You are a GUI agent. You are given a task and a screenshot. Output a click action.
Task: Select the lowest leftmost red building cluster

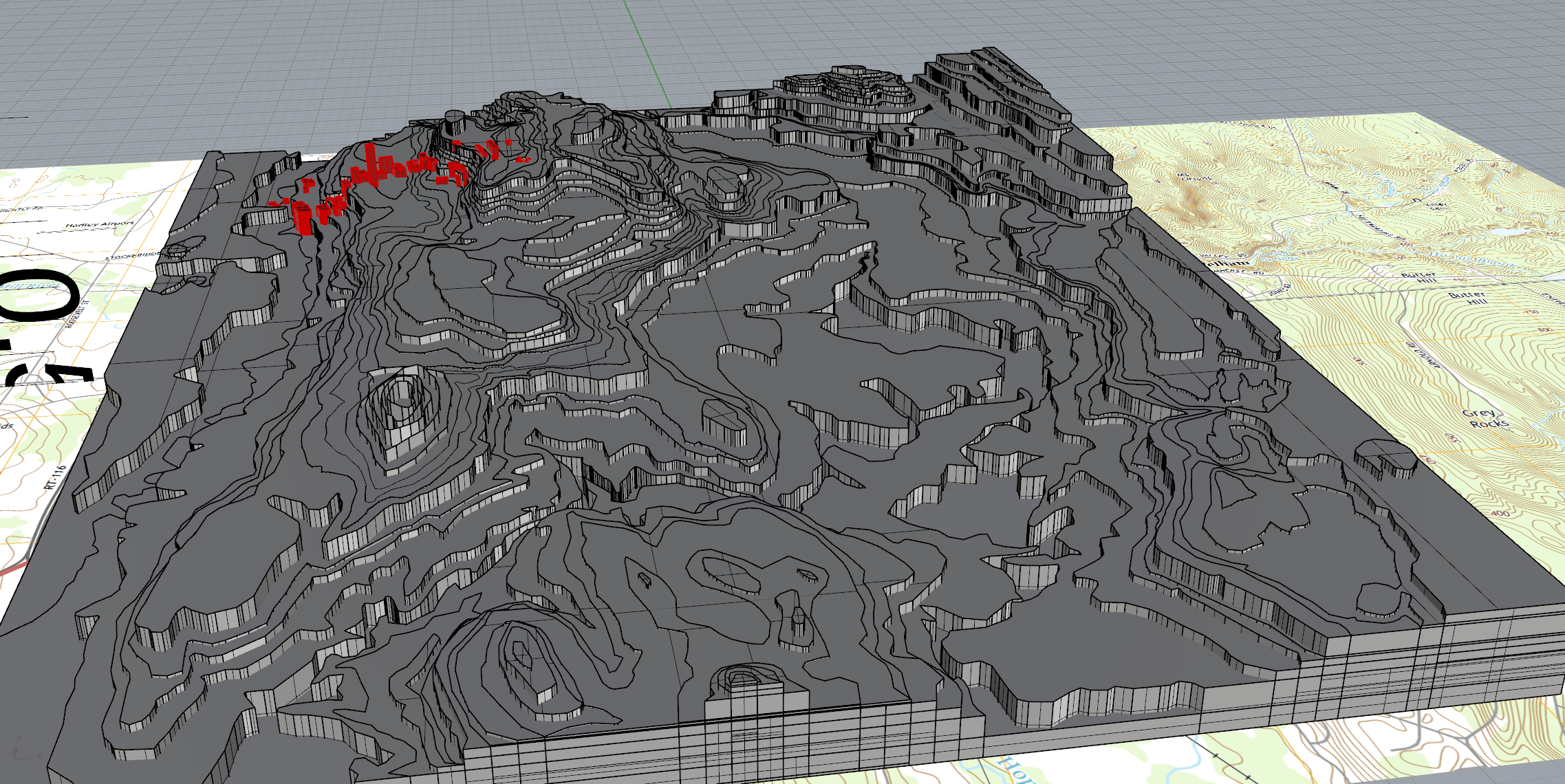pyautogui.click(x=301, y=217)
